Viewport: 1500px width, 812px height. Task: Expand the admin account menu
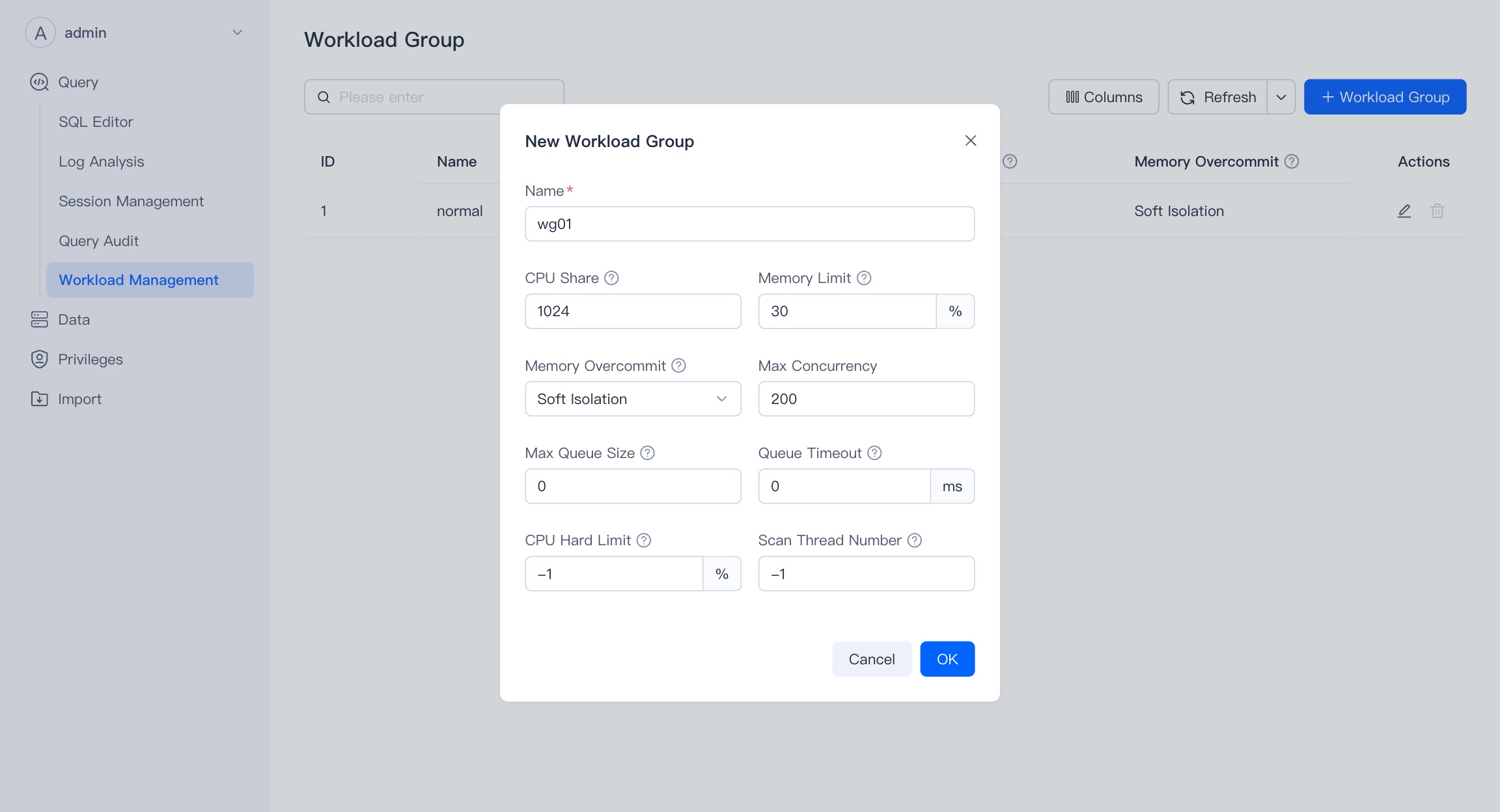pyautogui.click(x=237, y=33)
